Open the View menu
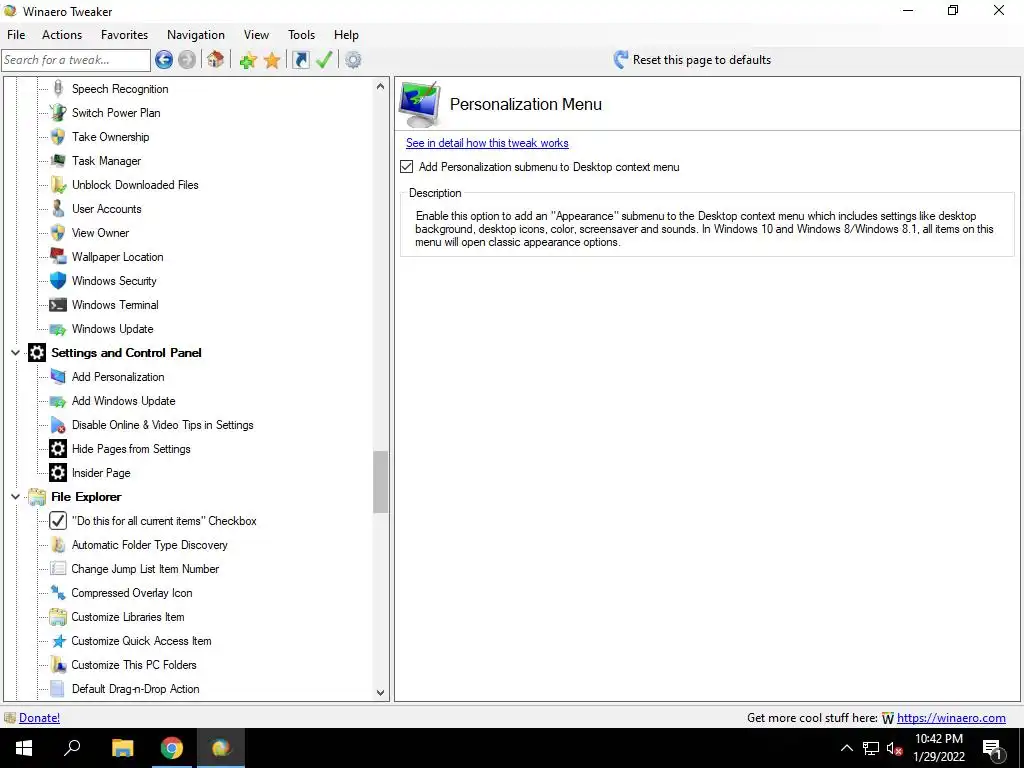Viewport: 1024px width, 768px height. coord(256,35)
